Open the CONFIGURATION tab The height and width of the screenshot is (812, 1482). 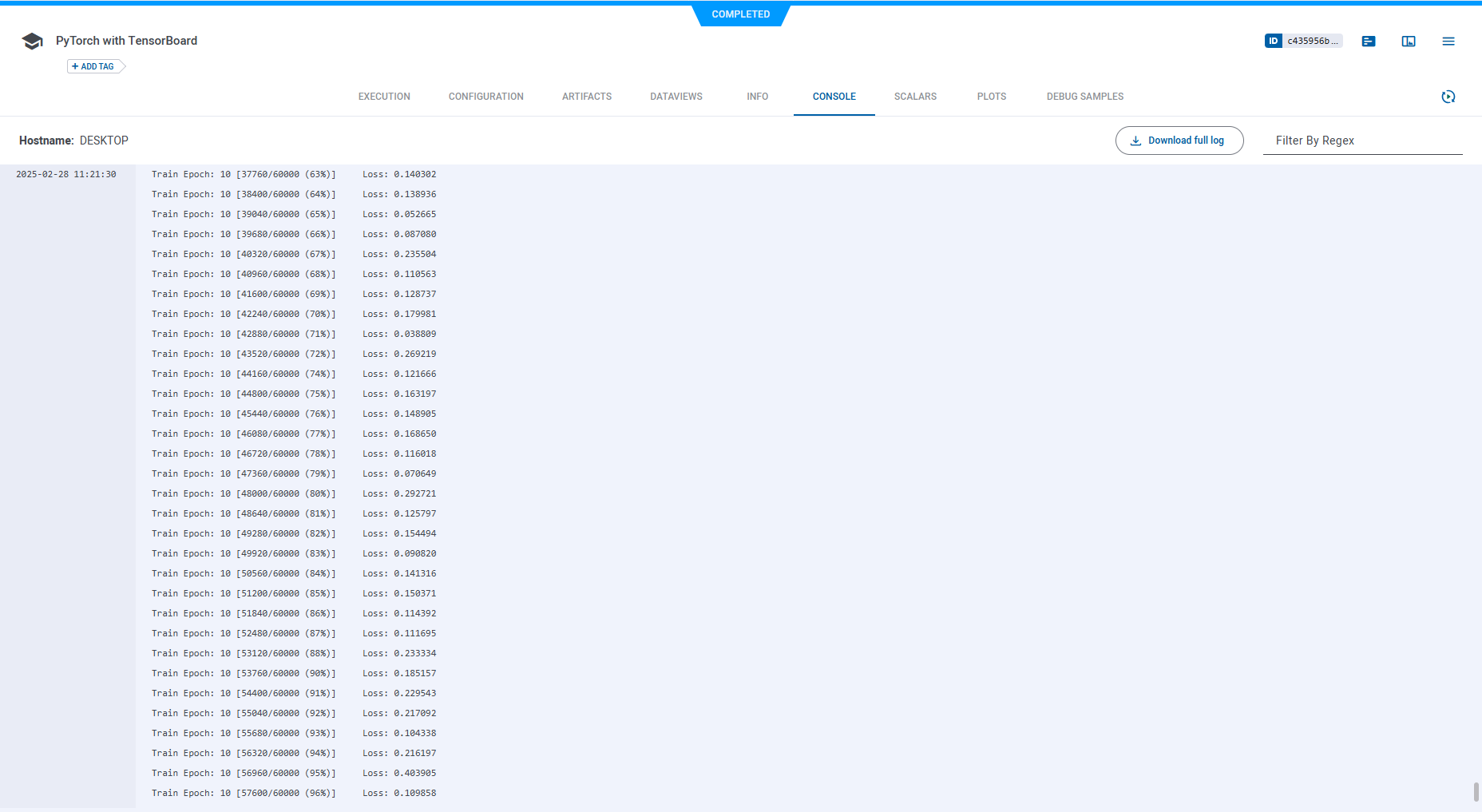click(485, 97)
